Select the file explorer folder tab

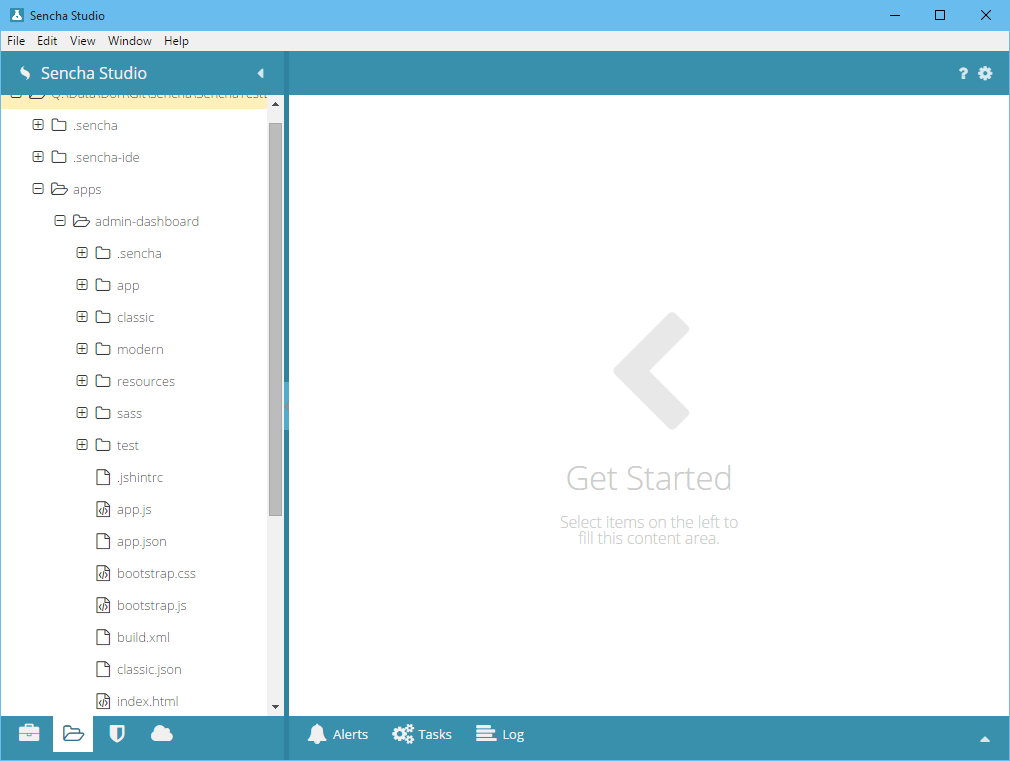point(73,733)
